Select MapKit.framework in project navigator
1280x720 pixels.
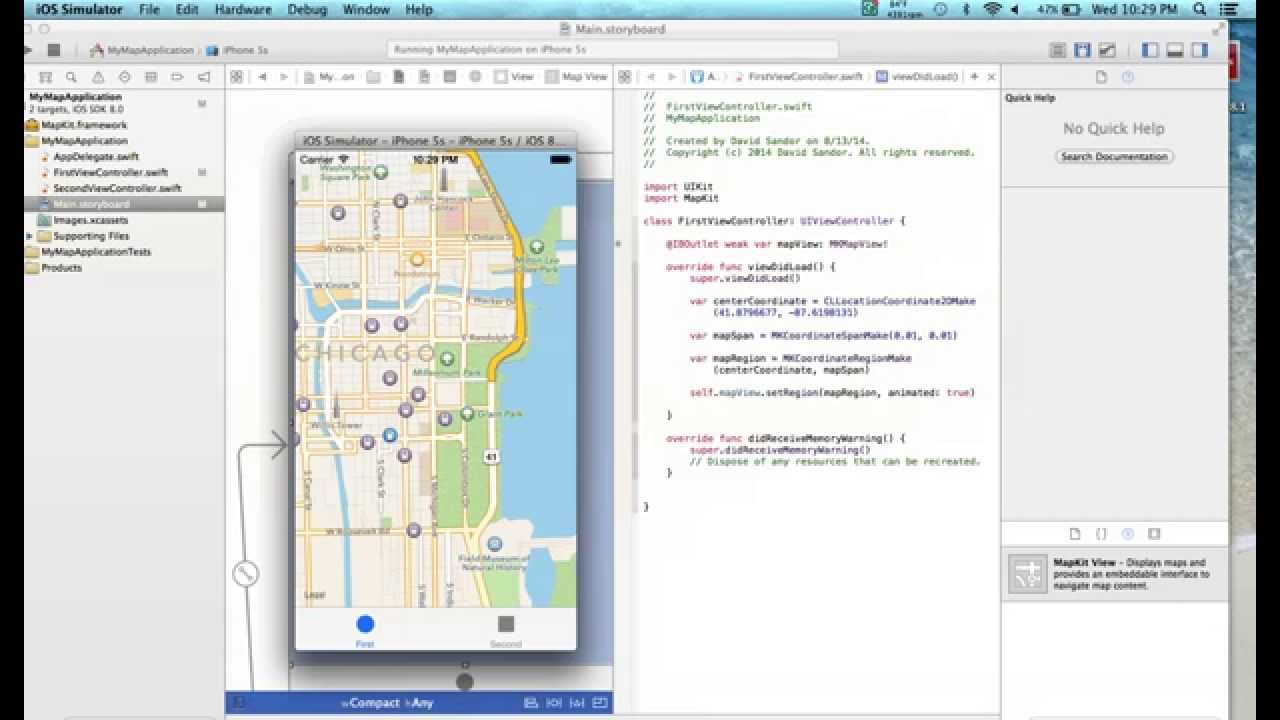tap(84, 125)
